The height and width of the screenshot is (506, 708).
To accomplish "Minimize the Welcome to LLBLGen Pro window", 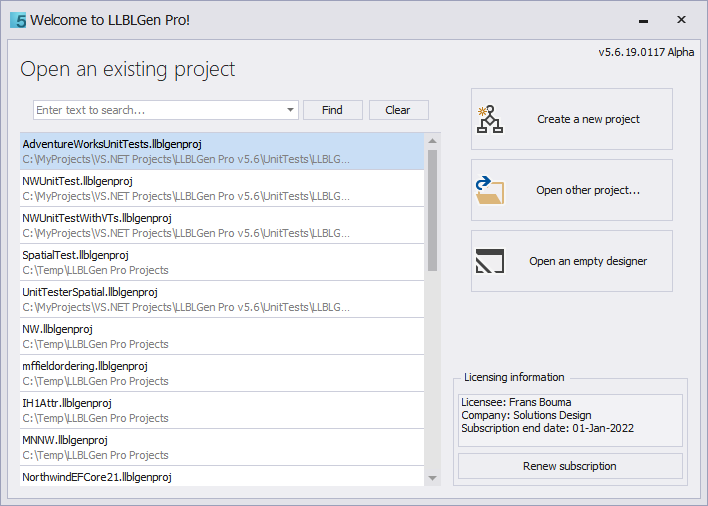I will click(643, 20).
